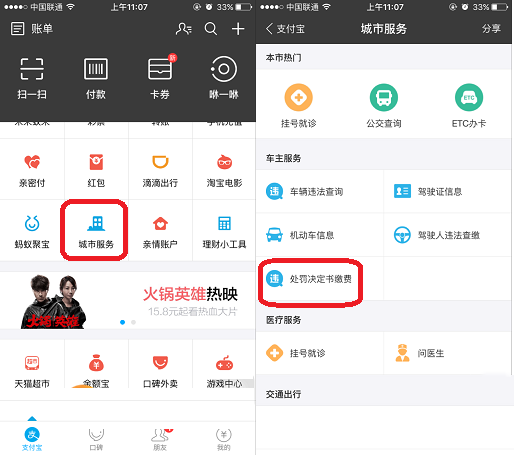The width and height of the screenshot is (514, 455).
Task: Open 口碑外卖 food delivery
Action: (160, 371)
